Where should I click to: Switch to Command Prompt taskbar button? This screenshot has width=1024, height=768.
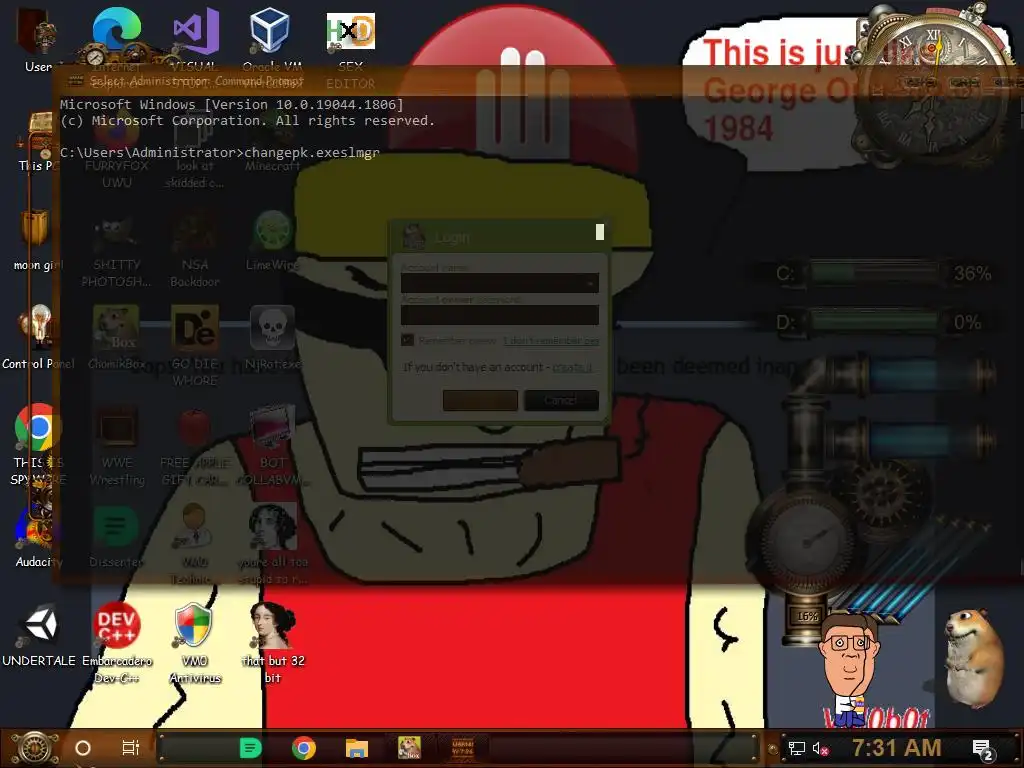[x=463, y=748]
